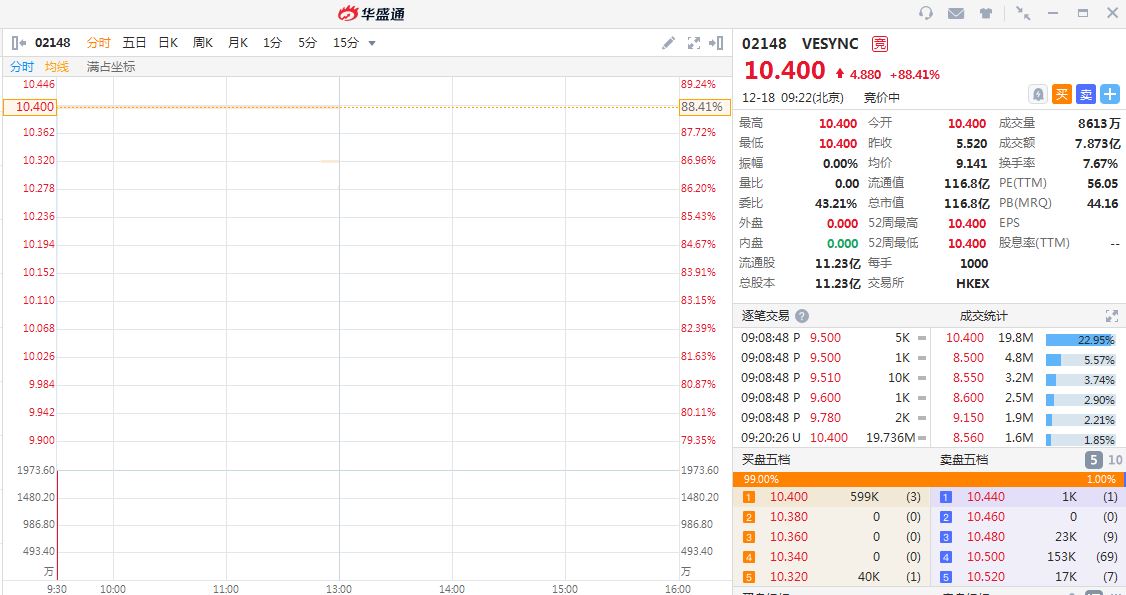Viewport: 1126px width, 595px height.
Task: Click 买 buy button
Action: click(x=1062, y=94)
